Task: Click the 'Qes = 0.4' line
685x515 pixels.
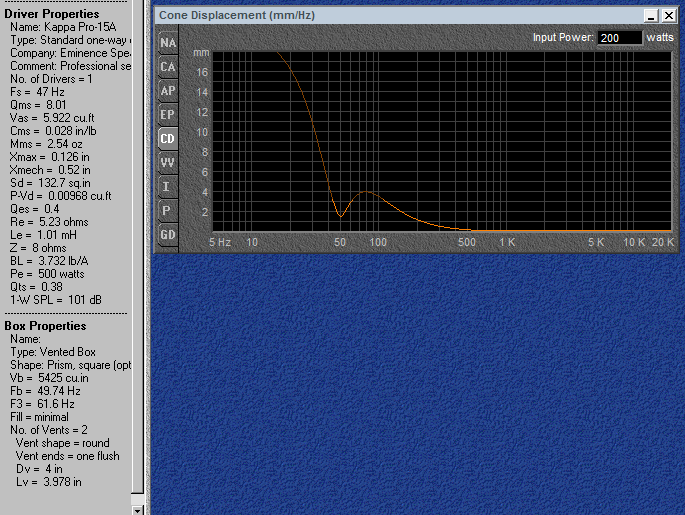Action: [35, 209]
